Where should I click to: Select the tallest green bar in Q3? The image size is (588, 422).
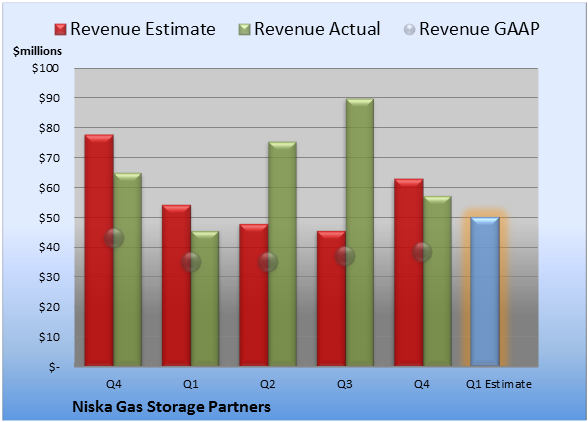[360, 232]
